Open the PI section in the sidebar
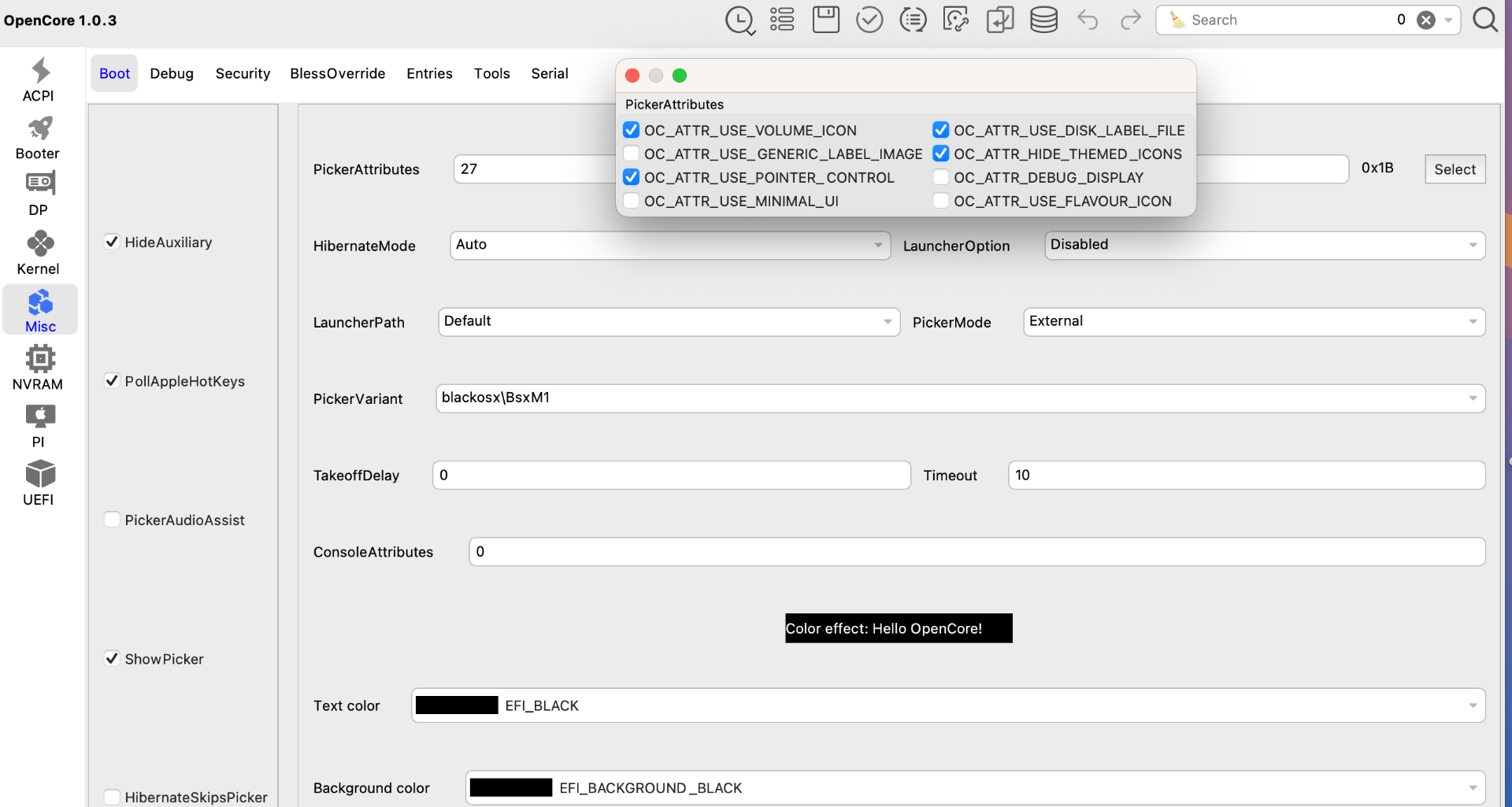The width and height of the screenshot is (1512, 807). [x=39, y=426]
